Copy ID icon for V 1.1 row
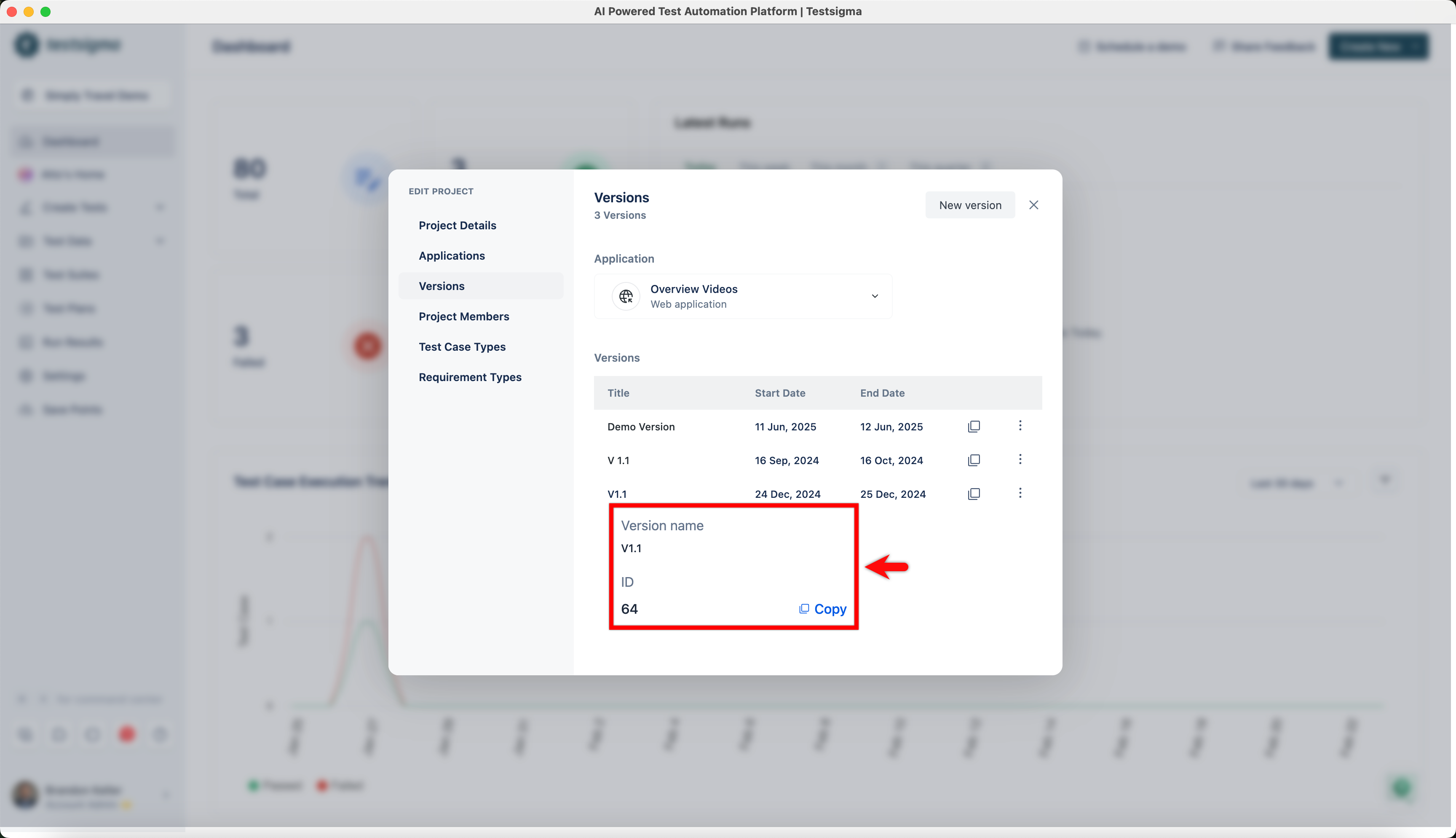 click(x=974, y=460)
